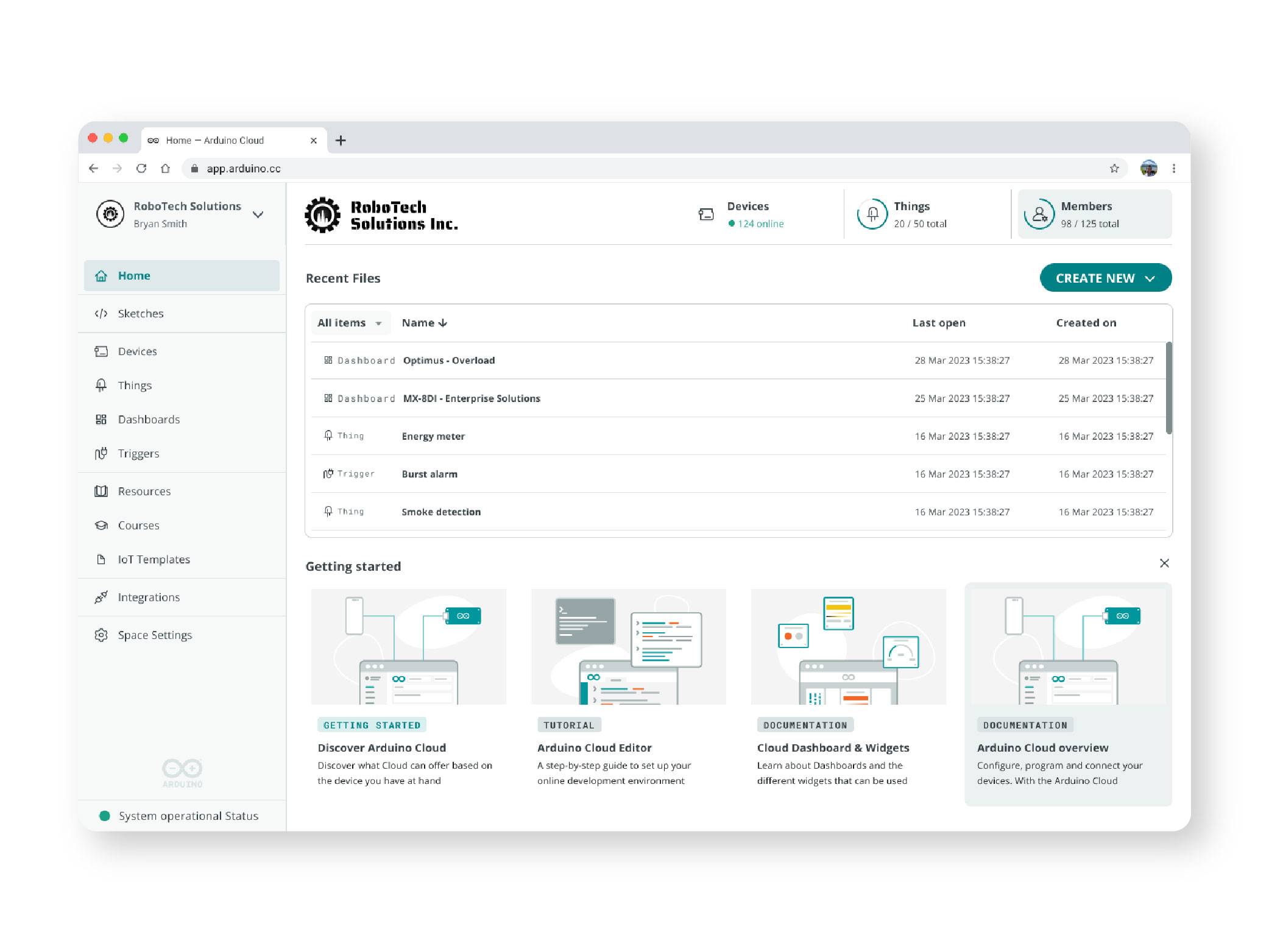Select the Things icon in the sidebar
The image size is (1269, 952).
coord(101,385)
